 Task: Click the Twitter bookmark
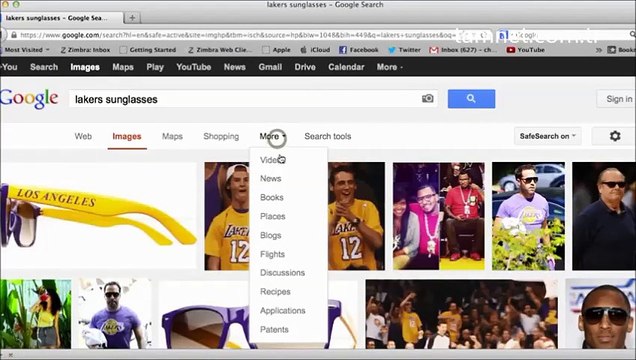tap(405, 50)
